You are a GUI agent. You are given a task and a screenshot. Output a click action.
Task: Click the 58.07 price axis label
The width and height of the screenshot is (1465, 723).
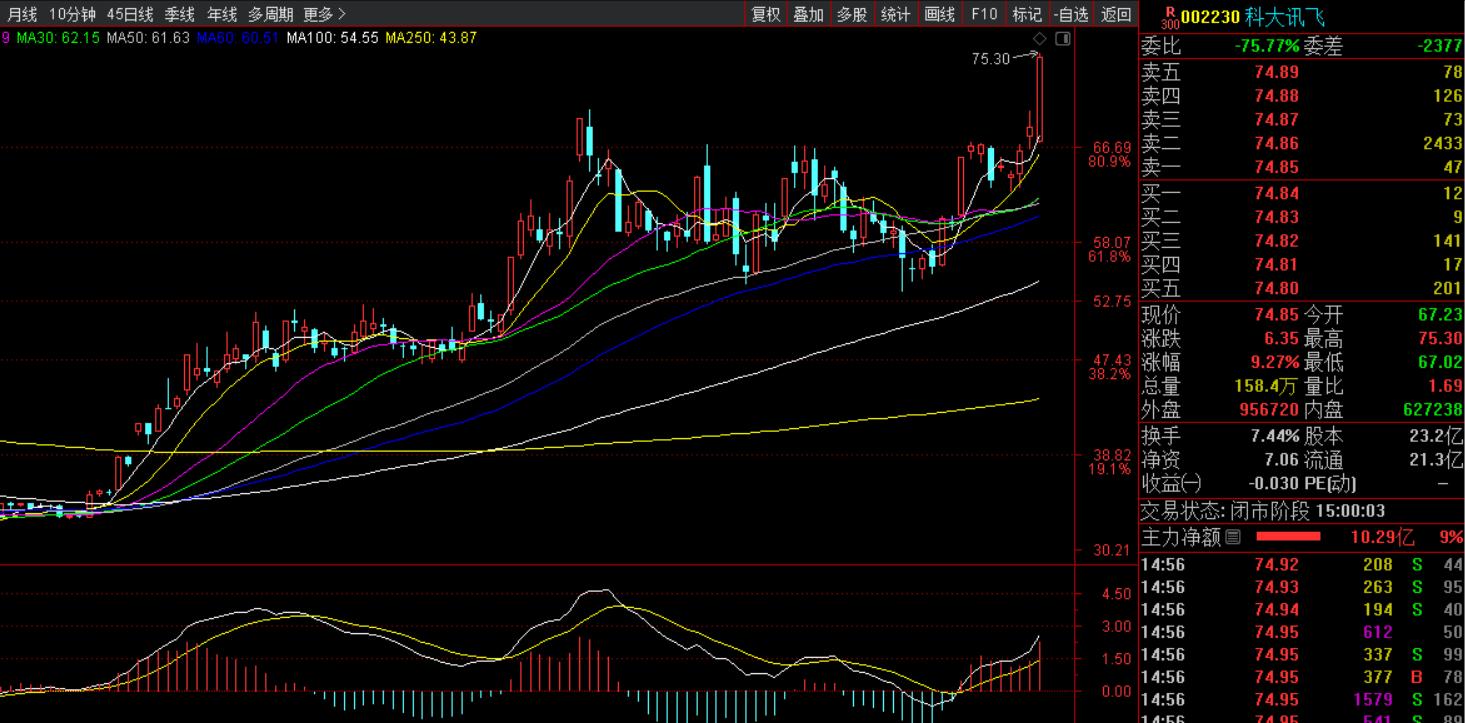point(1111,242)
